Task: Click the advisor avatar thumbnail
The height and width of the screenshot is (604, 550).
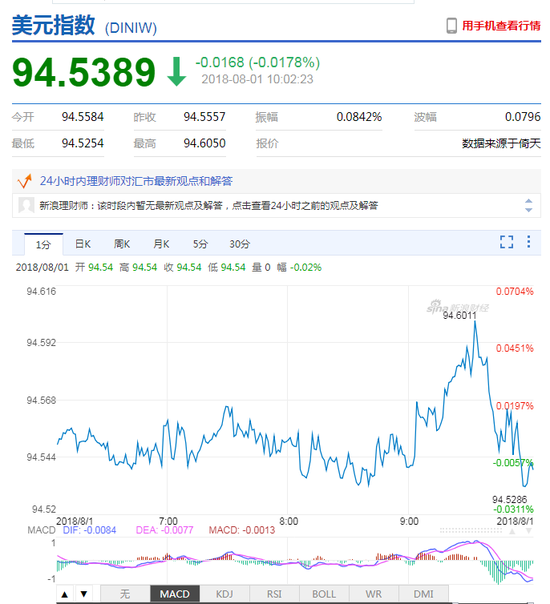Action: click(26, 205)
